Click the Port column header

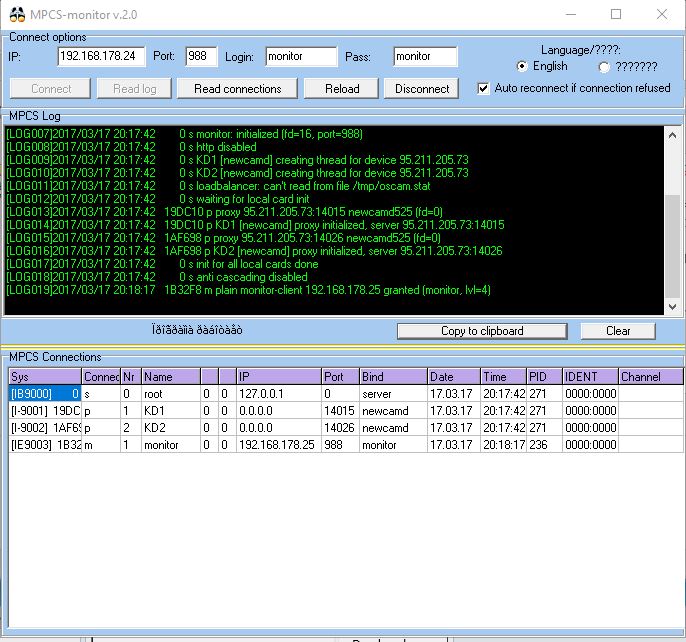340,376
